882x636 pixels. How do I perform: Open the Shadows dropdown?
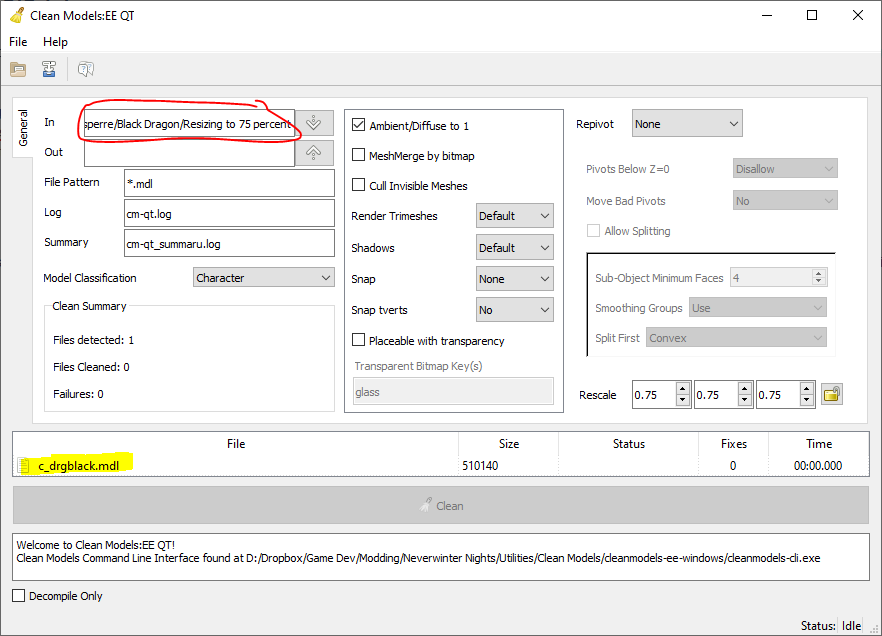(515, 247)
